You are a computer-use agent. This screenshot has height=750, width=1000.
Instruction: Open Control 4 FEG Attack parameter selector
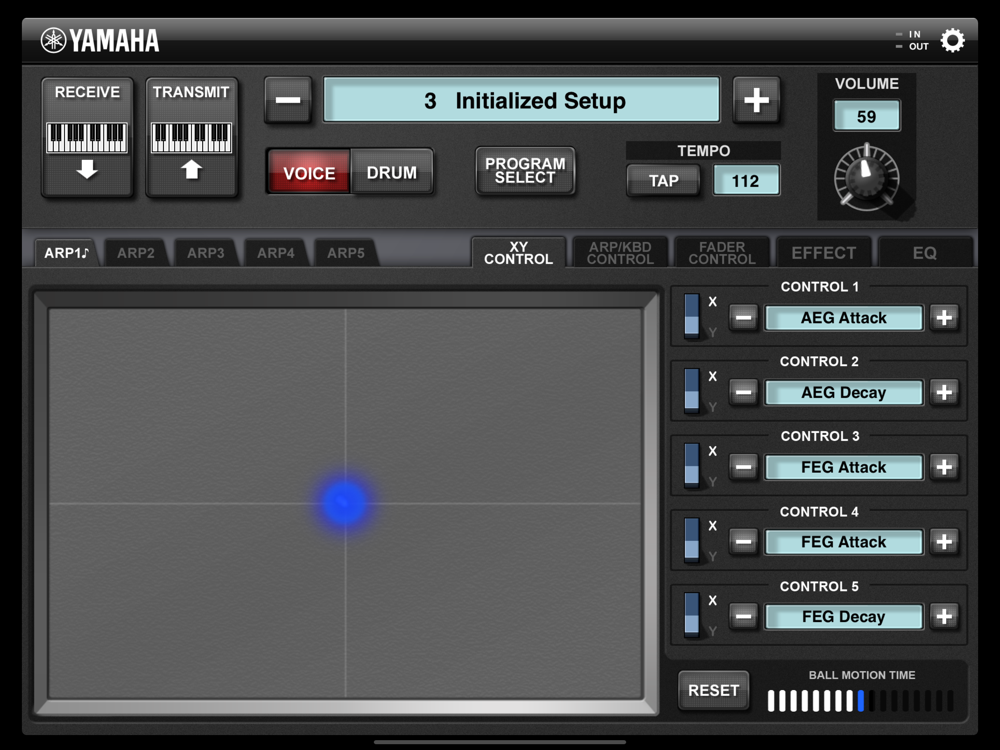[844, 541]
